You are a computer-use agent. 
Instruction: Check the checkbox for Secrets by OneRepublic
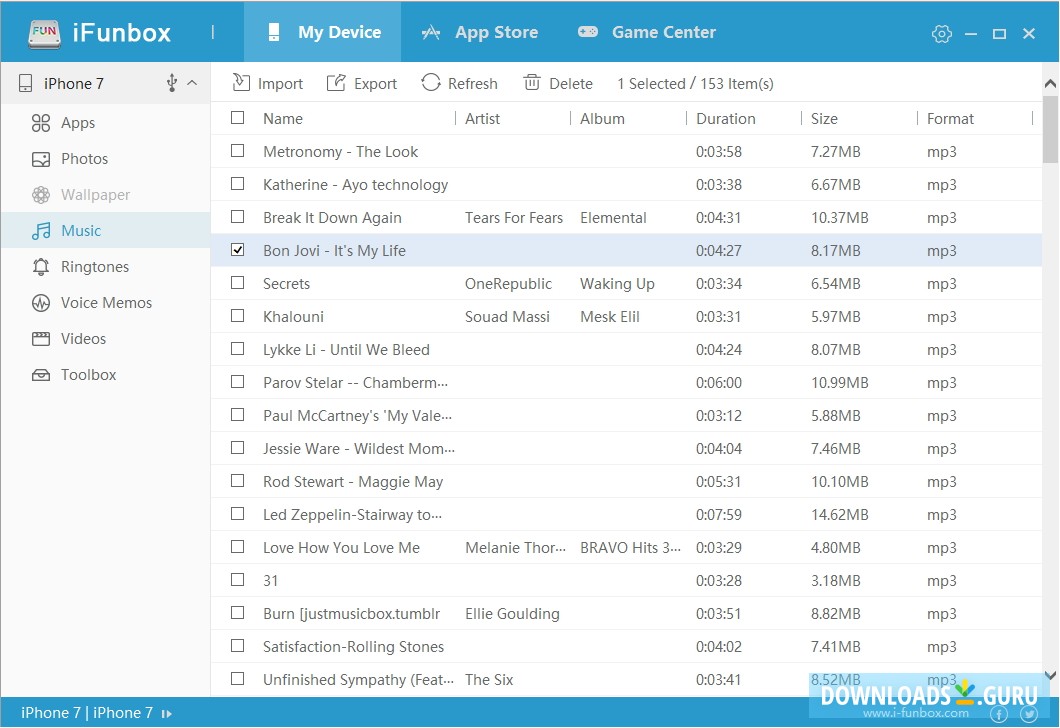pyautogui.click(x=237, y=283)
